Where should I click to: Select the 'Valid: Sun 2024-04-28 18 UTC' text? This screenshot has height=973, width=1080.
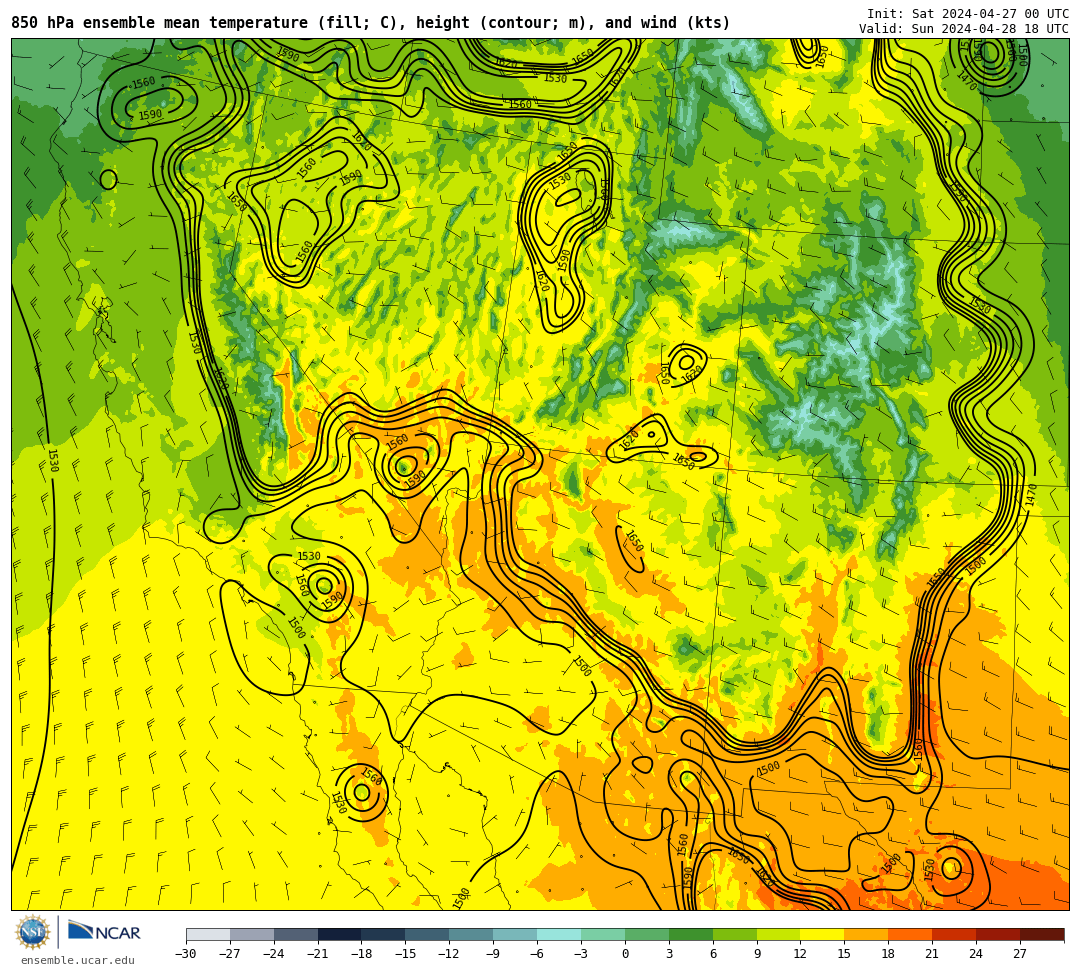coord(964,29)
